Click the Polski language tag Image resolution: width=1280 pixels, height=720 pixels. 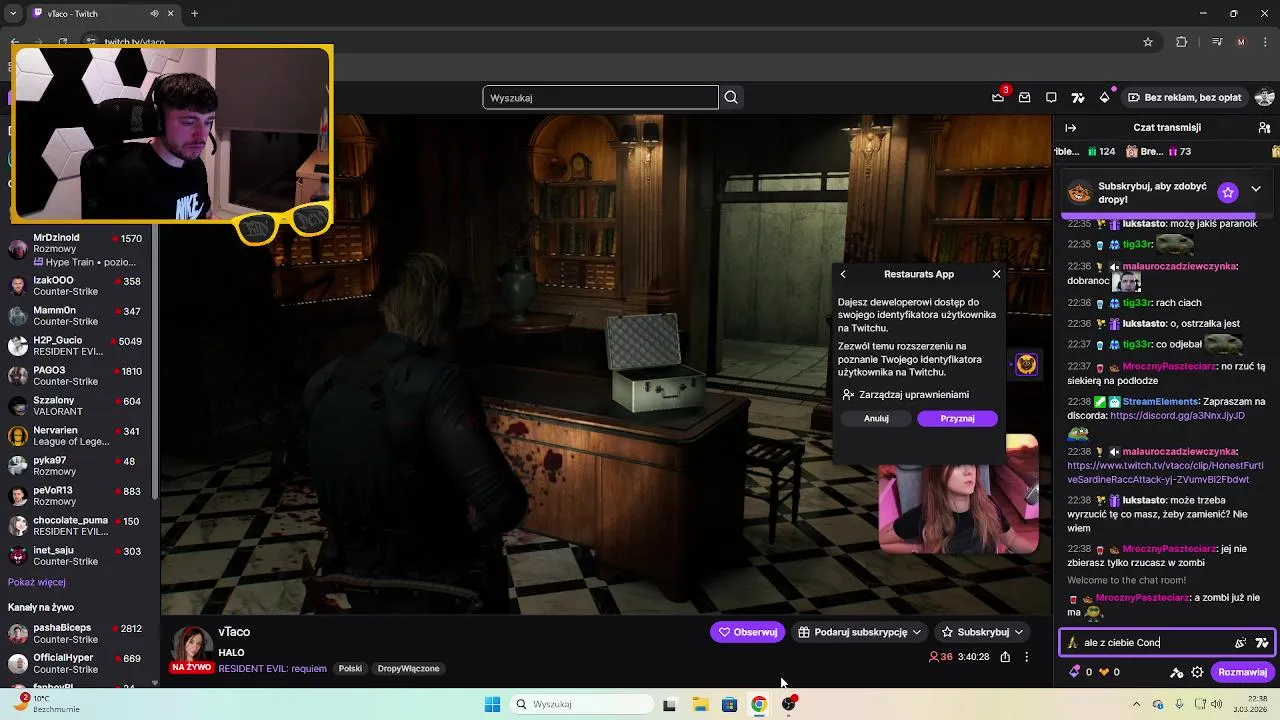tap(350, 668)
